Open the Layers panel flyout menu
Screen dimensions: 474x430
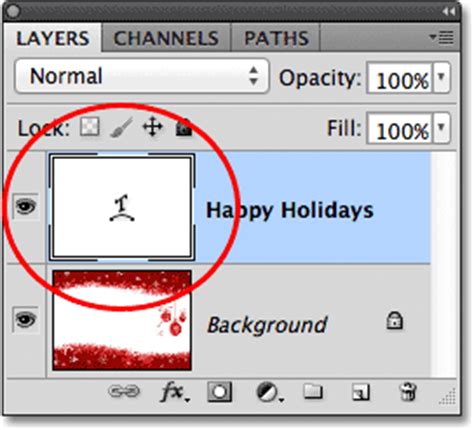pyautogui.click(x=442, y=37)
